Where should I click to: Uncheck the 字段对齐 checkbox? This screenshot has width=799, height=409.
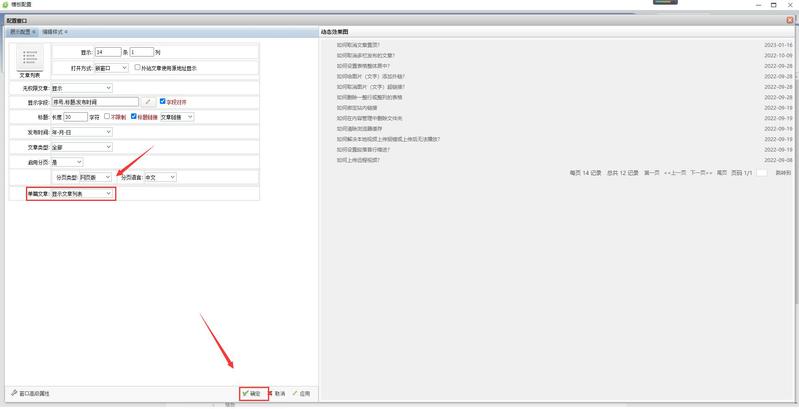tap(162, 101)
